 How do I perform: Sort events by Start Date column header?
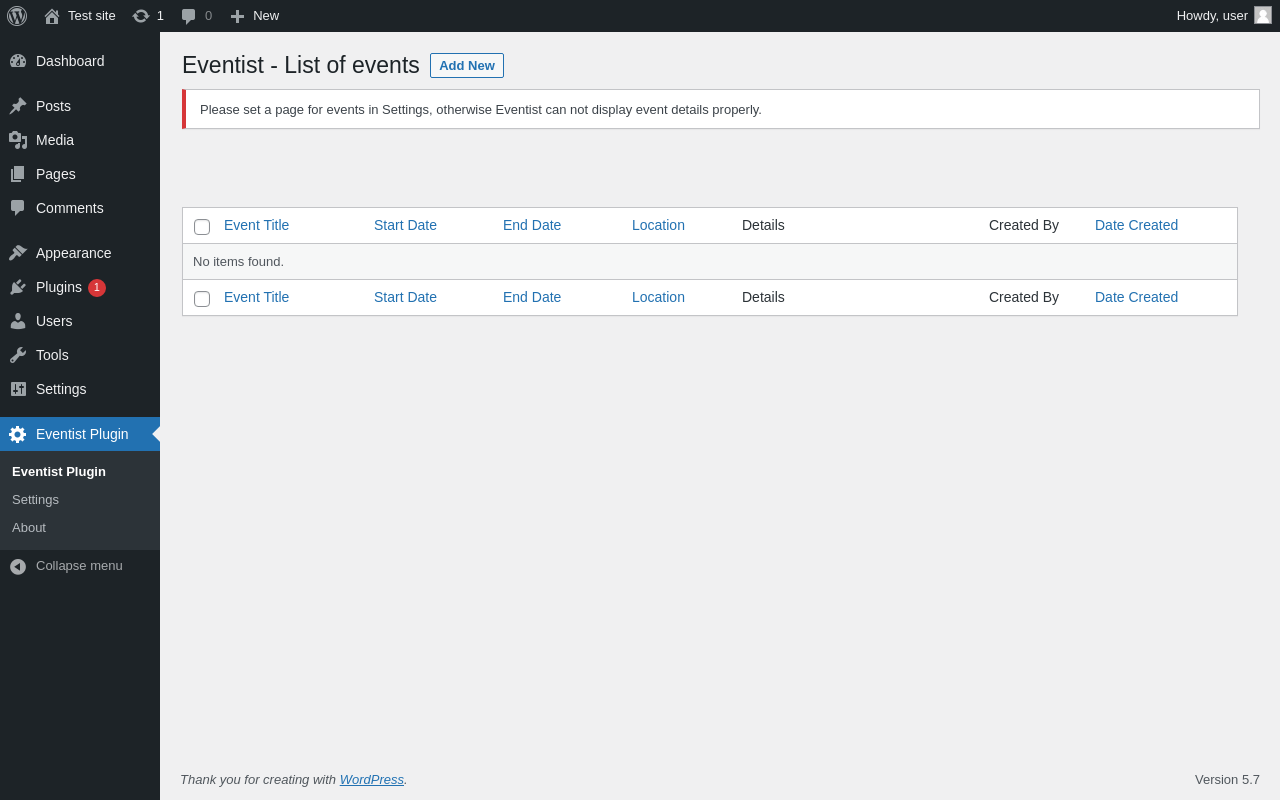point(405,226)
